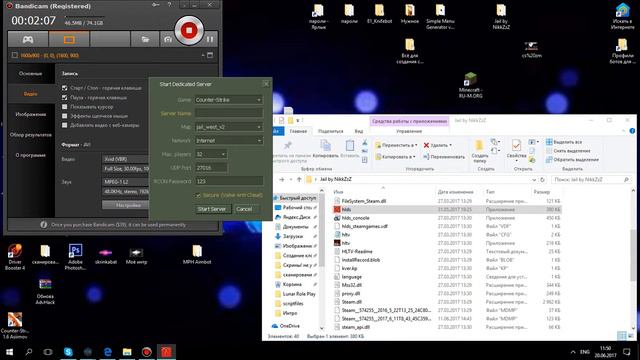Open Изображения tab in Bandicam
The height and width of the screenshot is (360, 640).
[31, 114]
